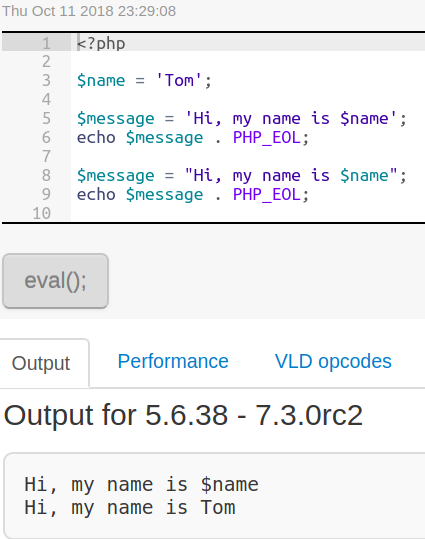Place cursor on the <?php opening tag
Image resolution: width=425 pixels, height=539 pixels.
101,44
